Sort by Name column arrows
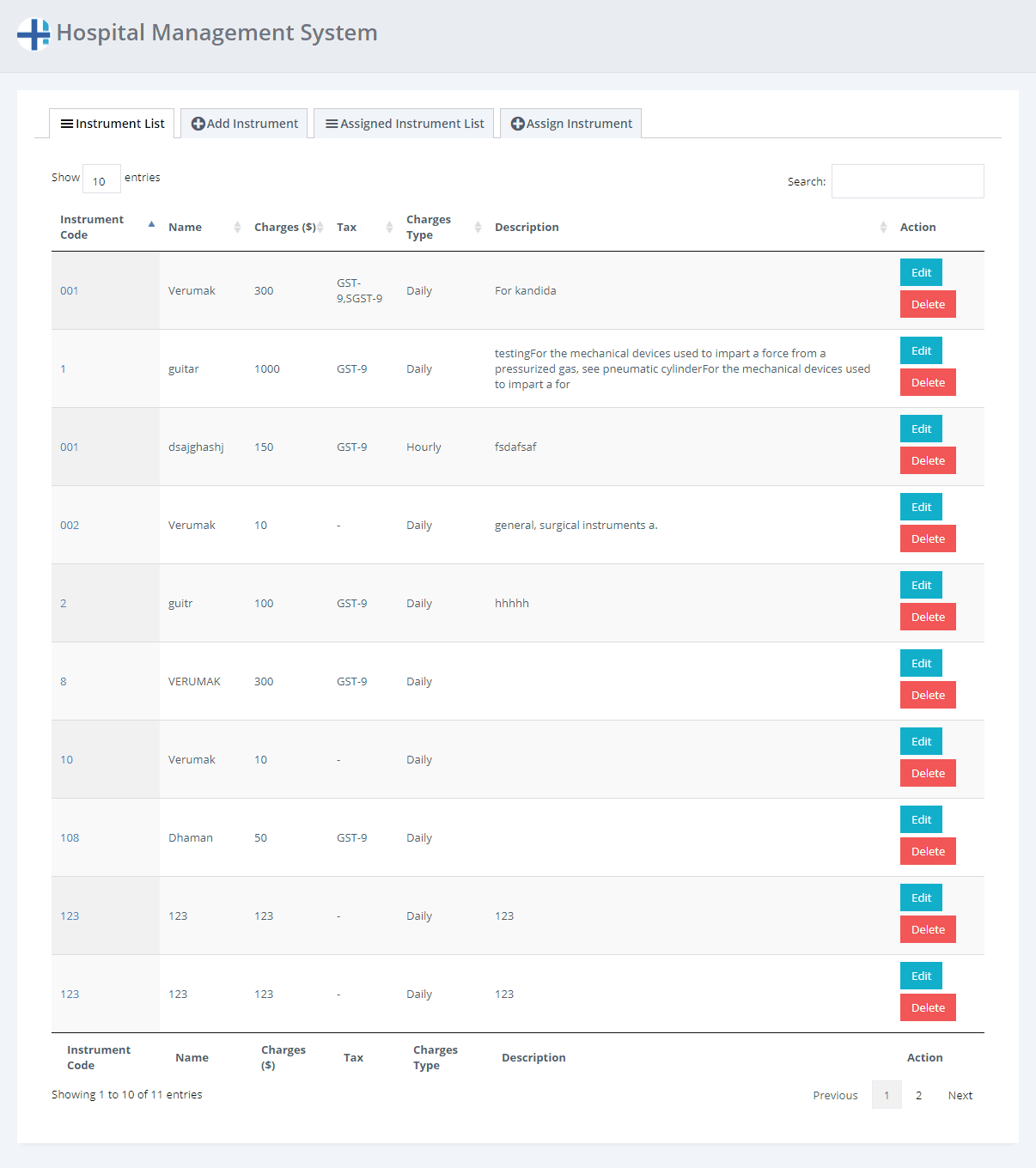 click(237, 228)
